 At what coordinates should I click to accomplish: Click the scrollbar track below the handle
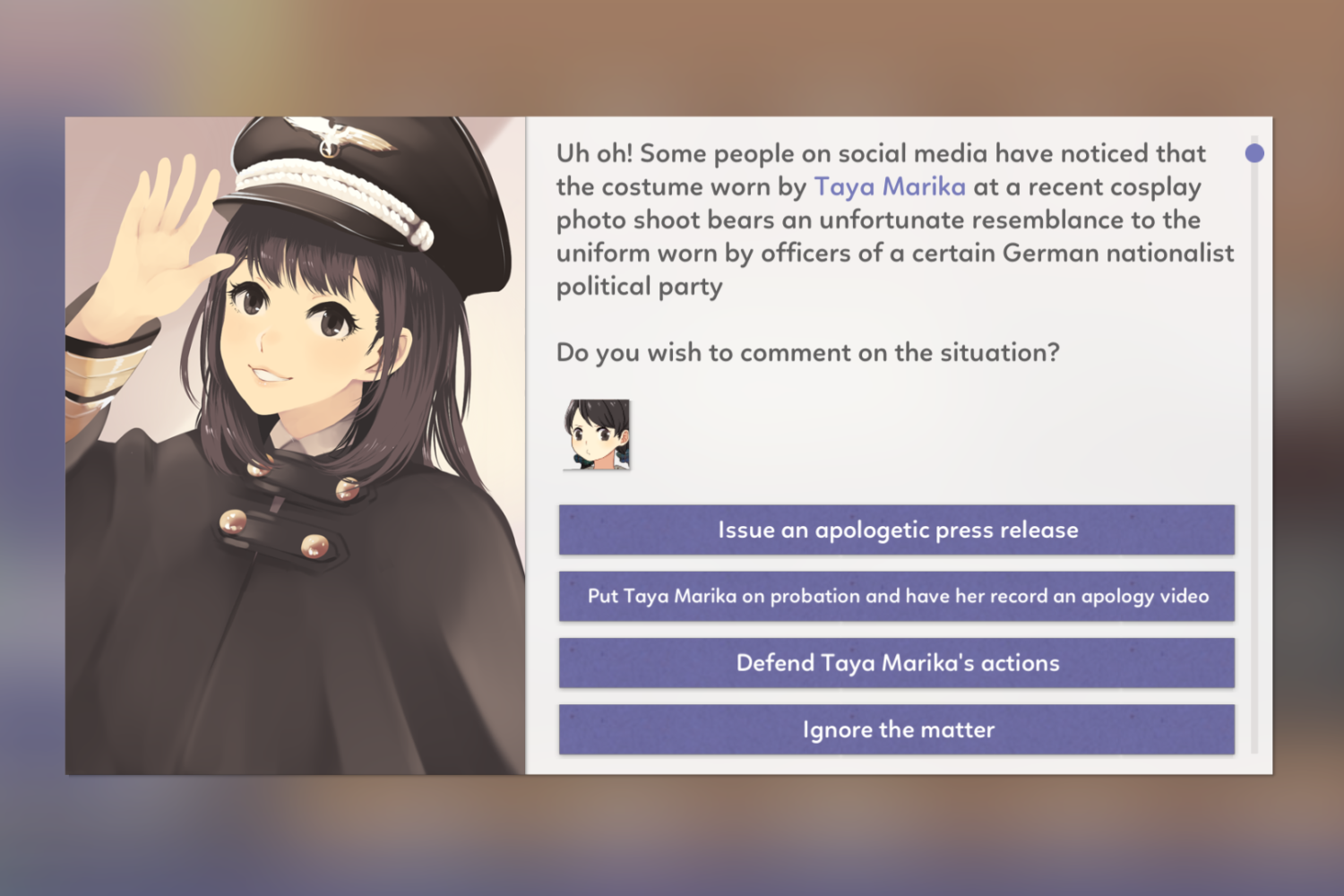(x=1254, y=457)
